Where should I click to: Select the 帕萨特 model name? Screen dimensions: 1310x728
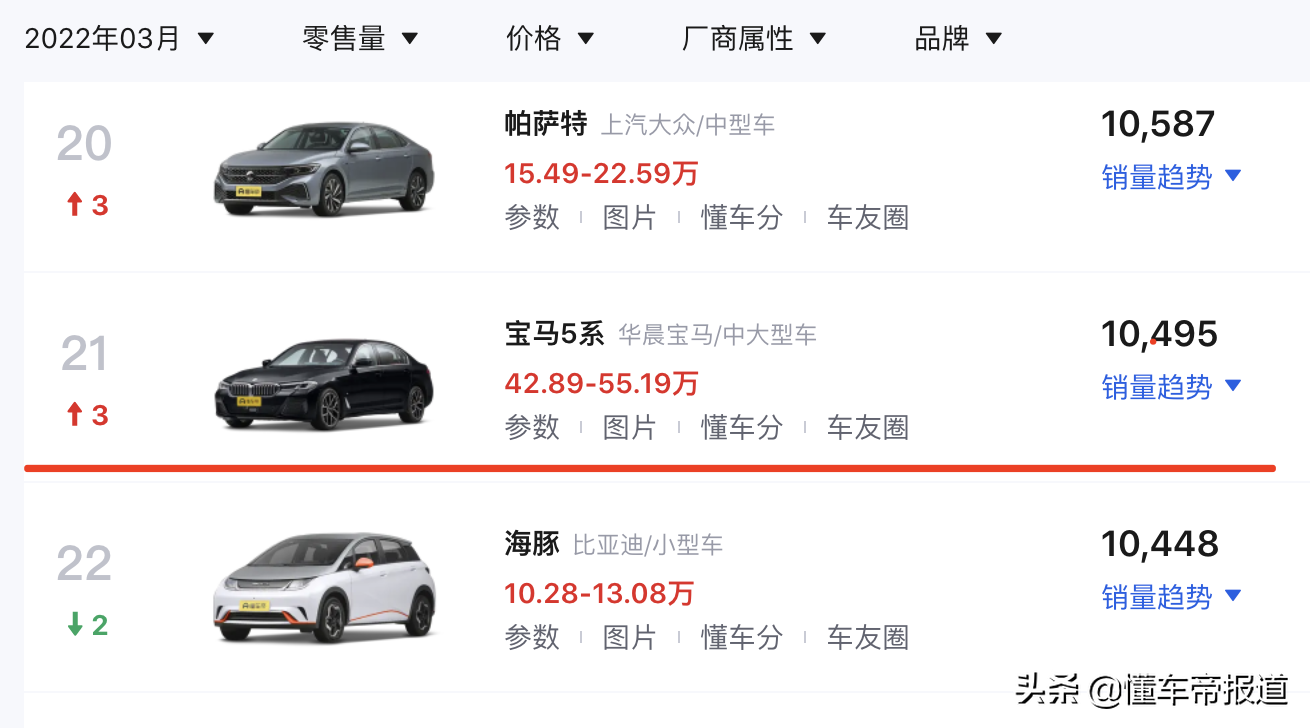click(546, 124)
